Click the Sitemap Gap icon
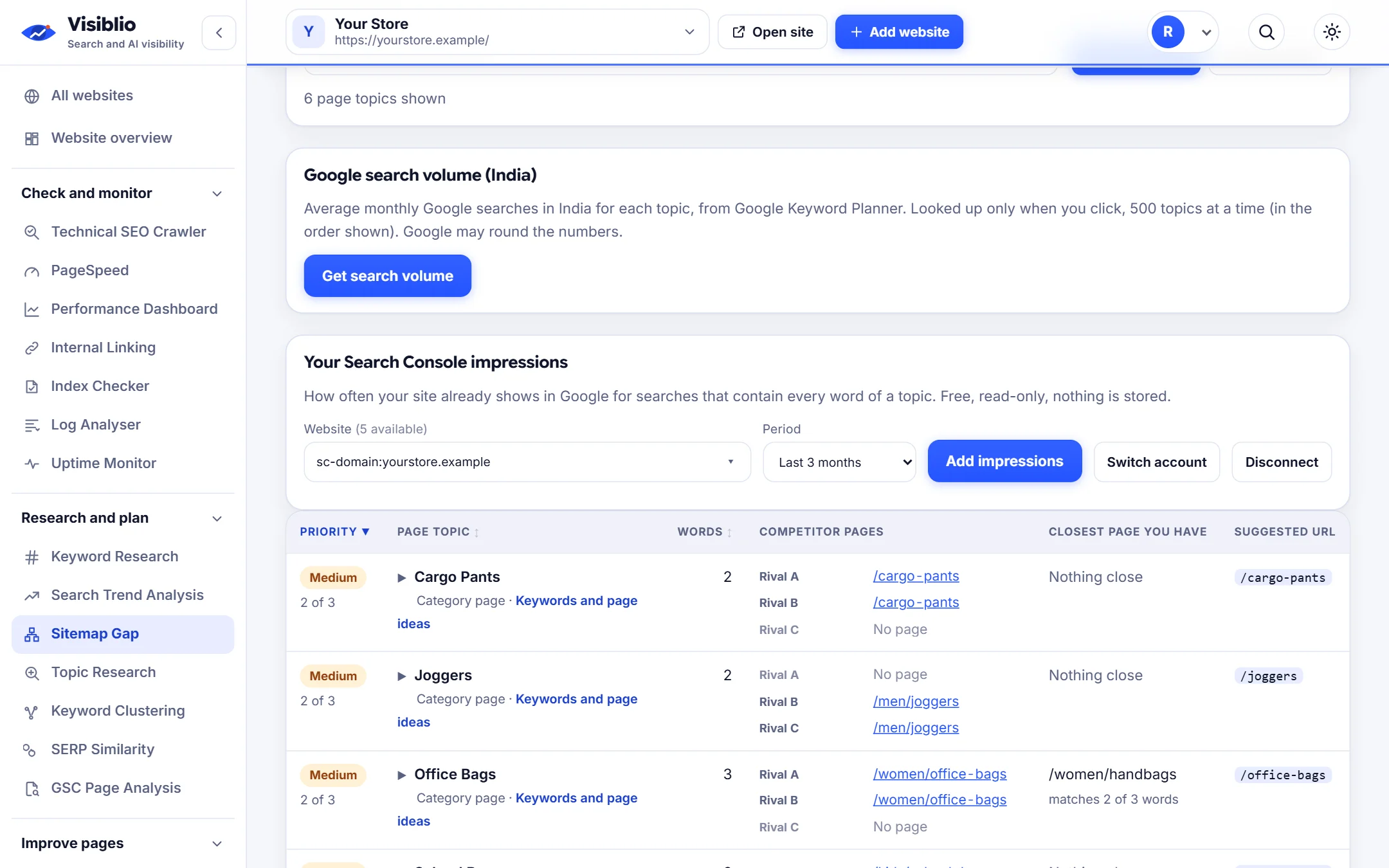1389x868 pixels. [32, 634]
